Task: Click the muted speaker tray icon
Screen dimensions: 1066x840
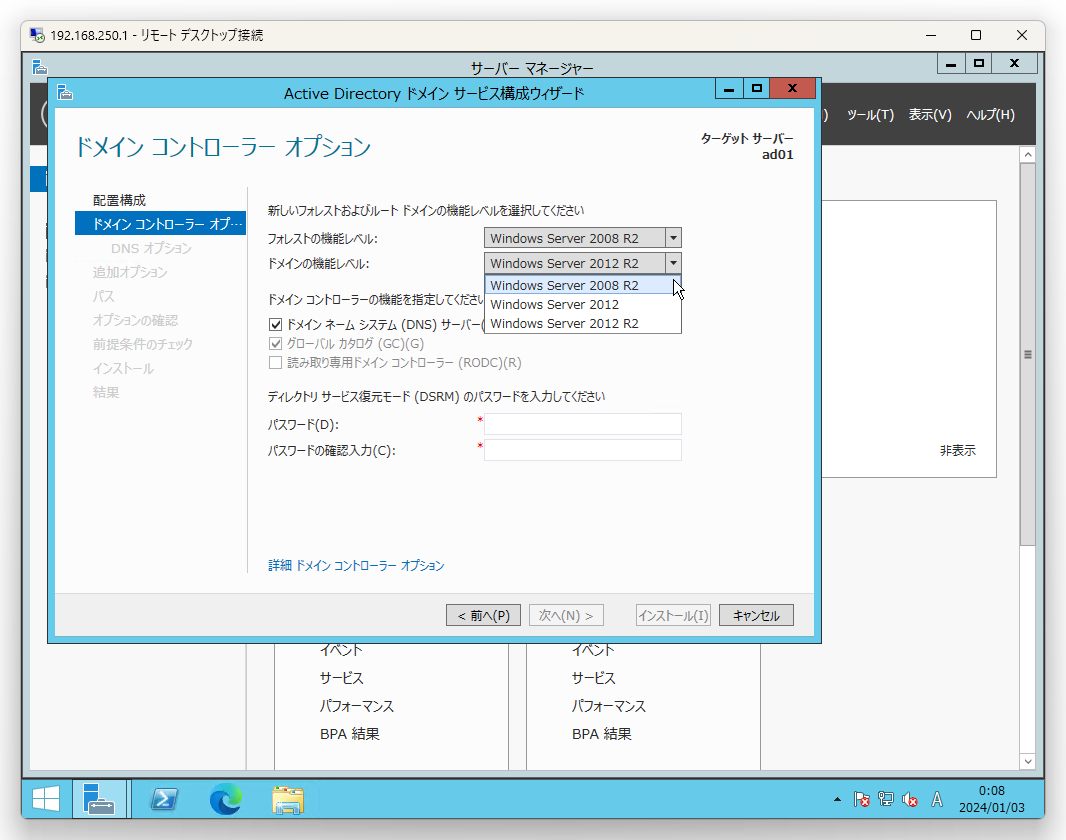Action: (x=910, y=800)
